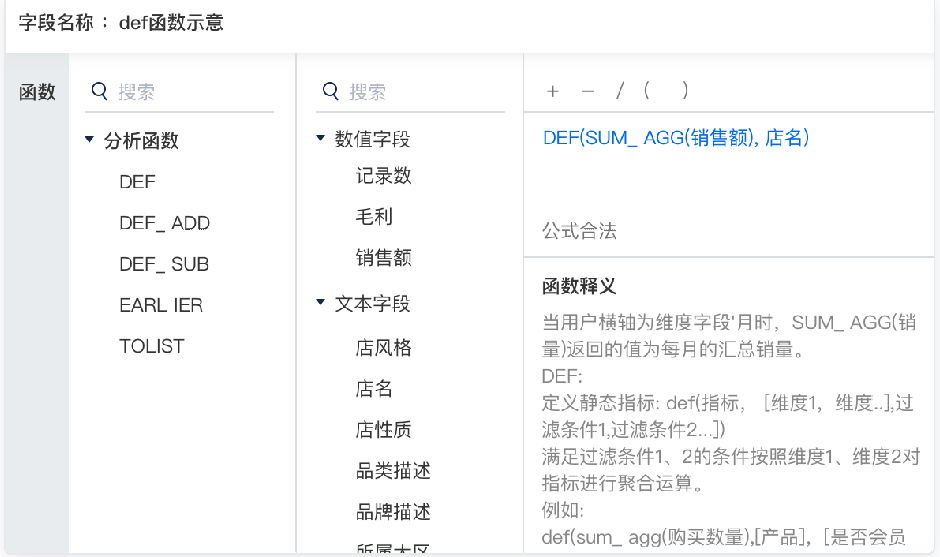The height and width of the screenshot is (557, 940).
Task: Collapse the 分析函数 group
Action: pos(89,139)
